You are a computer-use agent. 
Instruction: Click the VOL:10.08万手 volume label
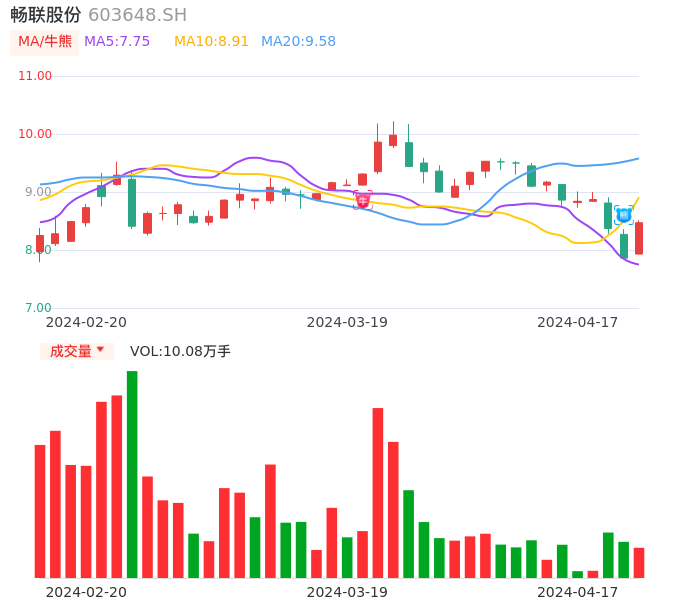(180, 351)
